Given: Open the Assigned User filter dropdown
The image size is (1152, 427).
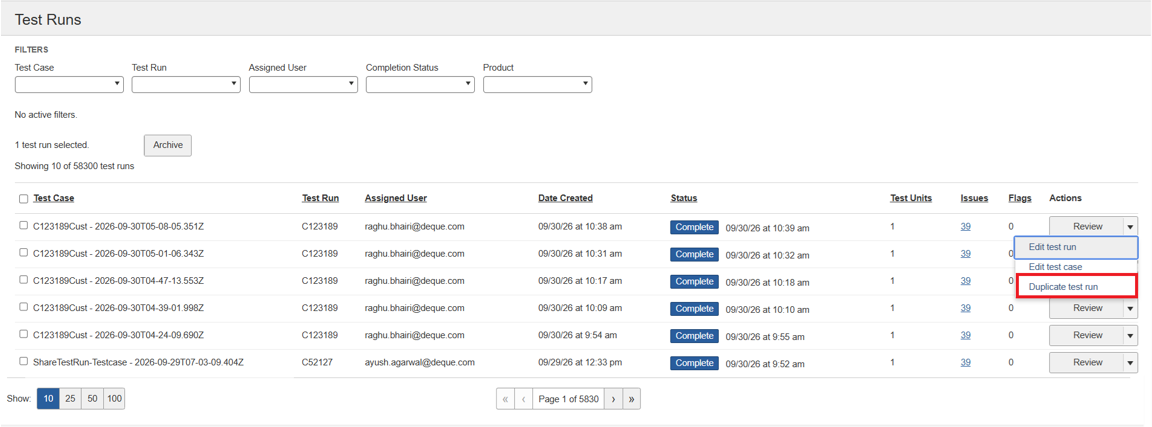Looking at the screenshot, I should pyautogui.click(x=303, y=85).
